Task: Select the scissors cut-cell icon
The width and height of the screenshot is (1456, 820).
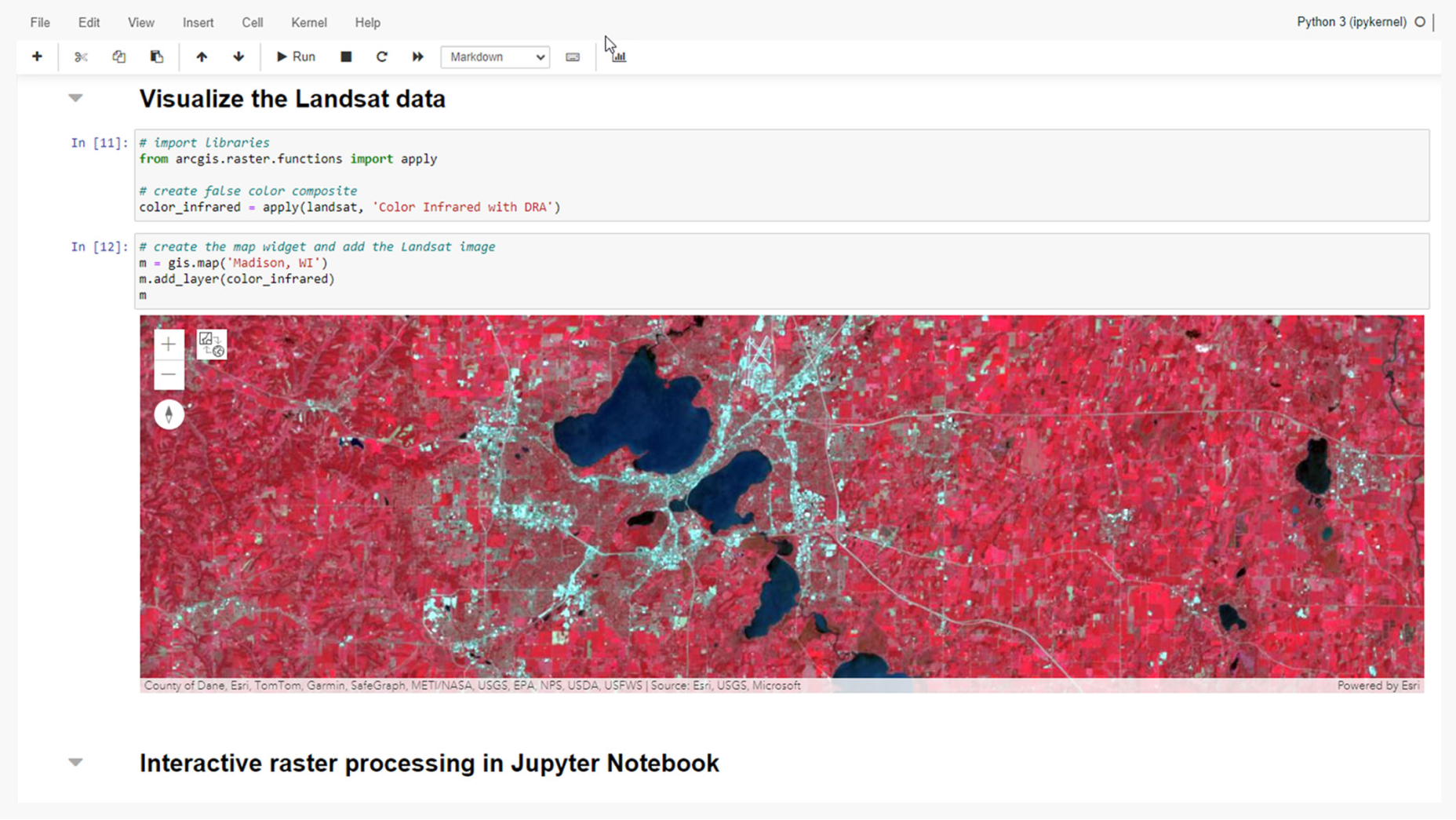Action: point(81,56)
